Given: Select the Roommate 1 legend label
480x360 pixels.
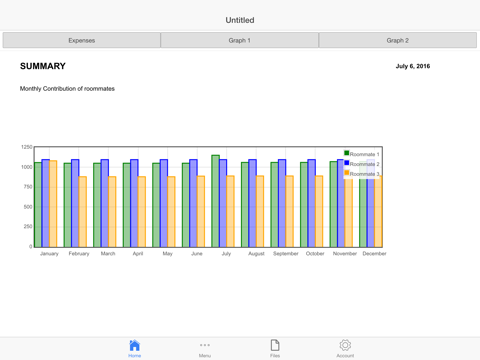Looking at the screenshot, I should tap(364, 154).
